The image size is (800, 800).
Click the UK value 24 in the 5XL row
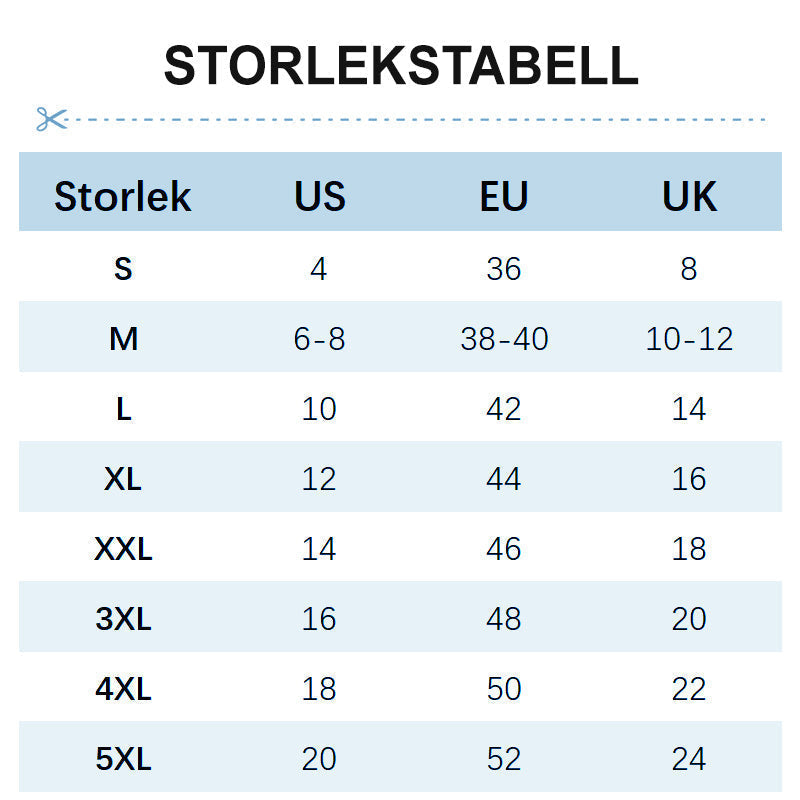[x=689, y=759]
